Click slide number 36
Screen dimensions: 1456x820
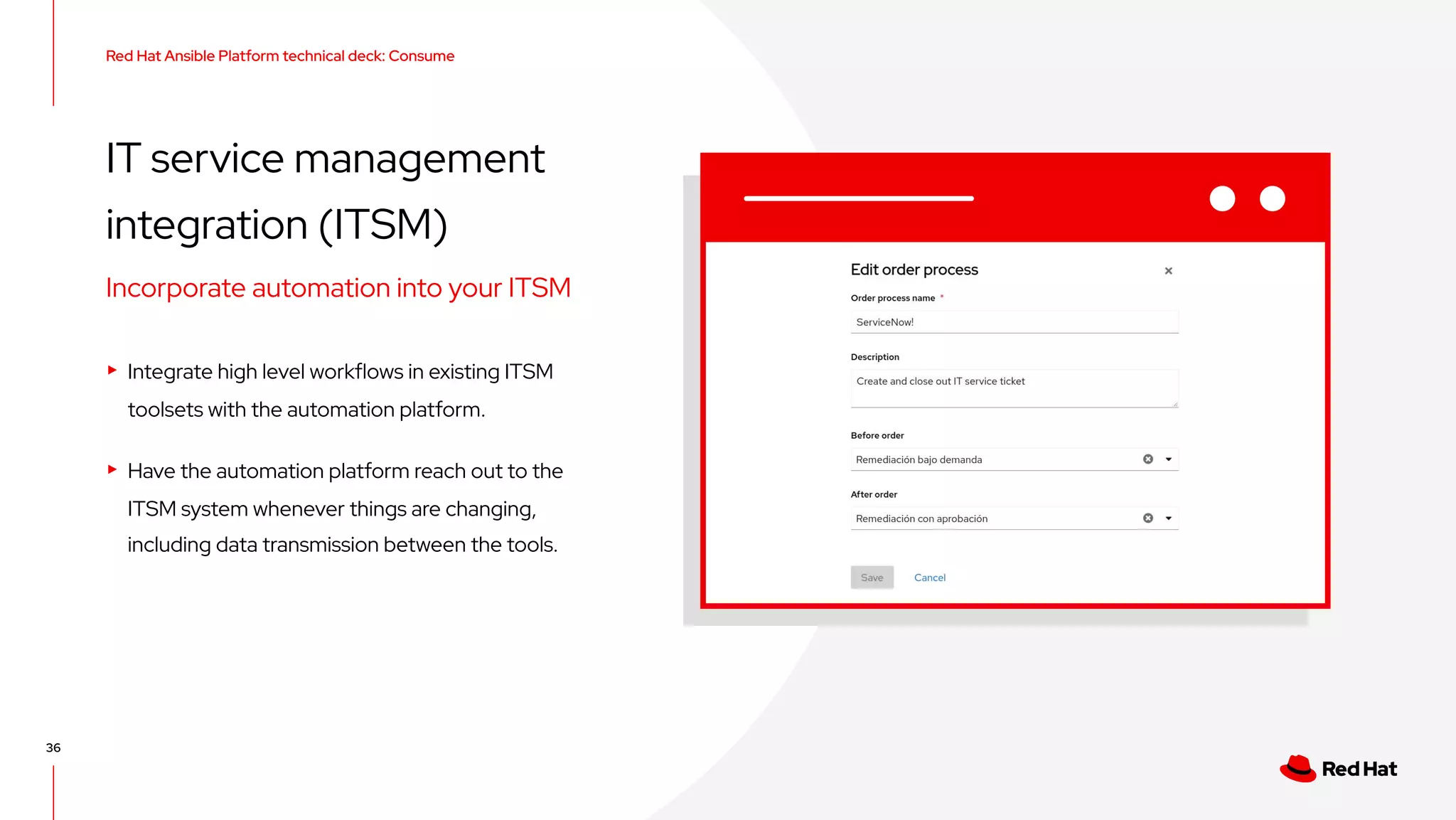(x=53, y=747)
